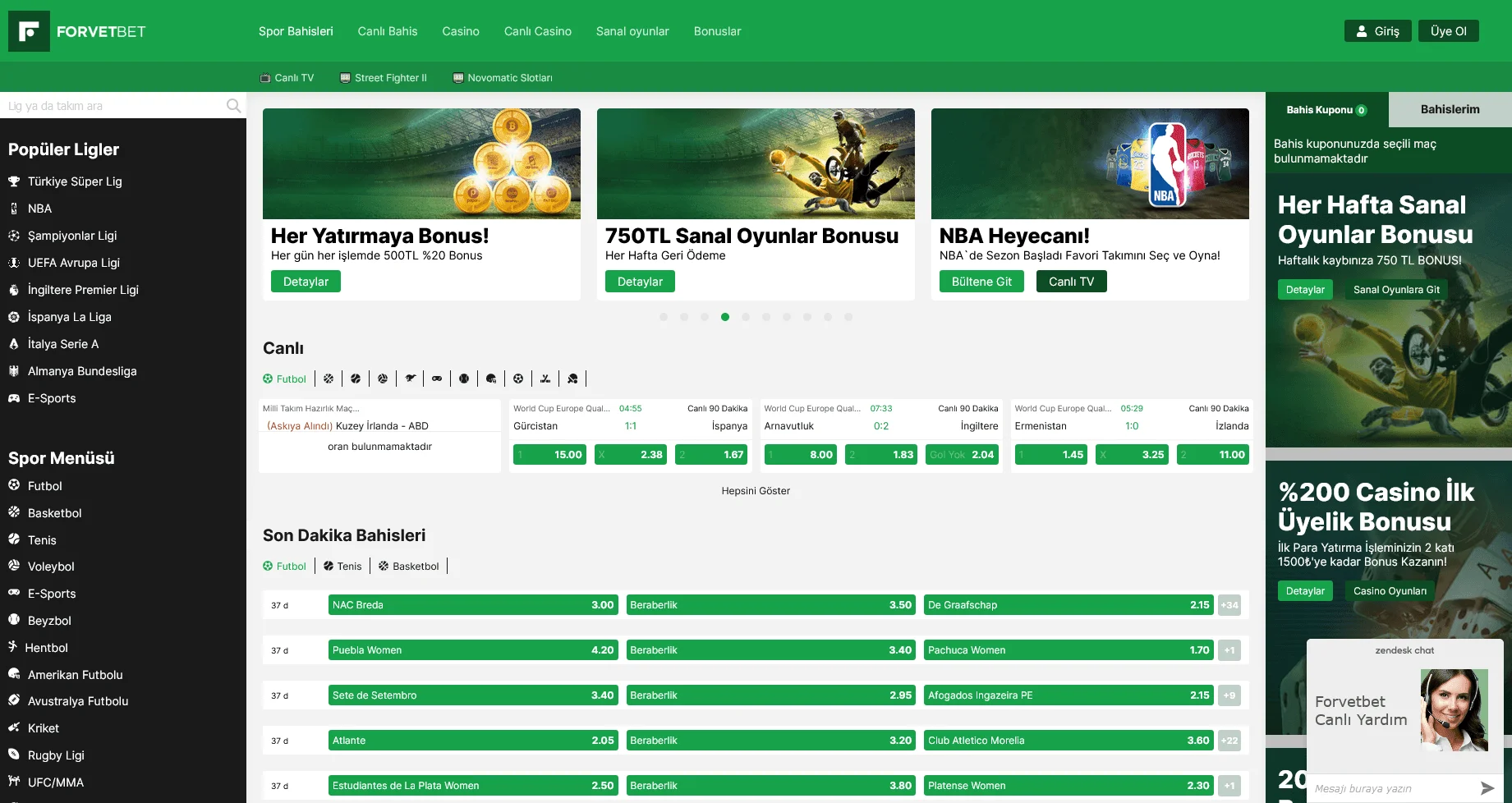The height and width of the screenshot is (803, 1512).
Task: Click Bültene Git on NBA banner
Action: coord(981,282)
